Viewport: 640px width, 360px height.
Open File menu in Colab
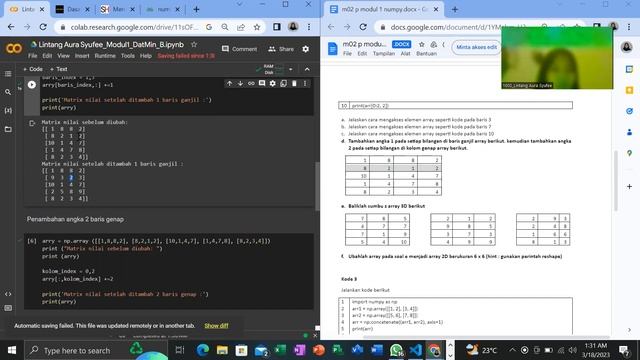pos(33,56)
